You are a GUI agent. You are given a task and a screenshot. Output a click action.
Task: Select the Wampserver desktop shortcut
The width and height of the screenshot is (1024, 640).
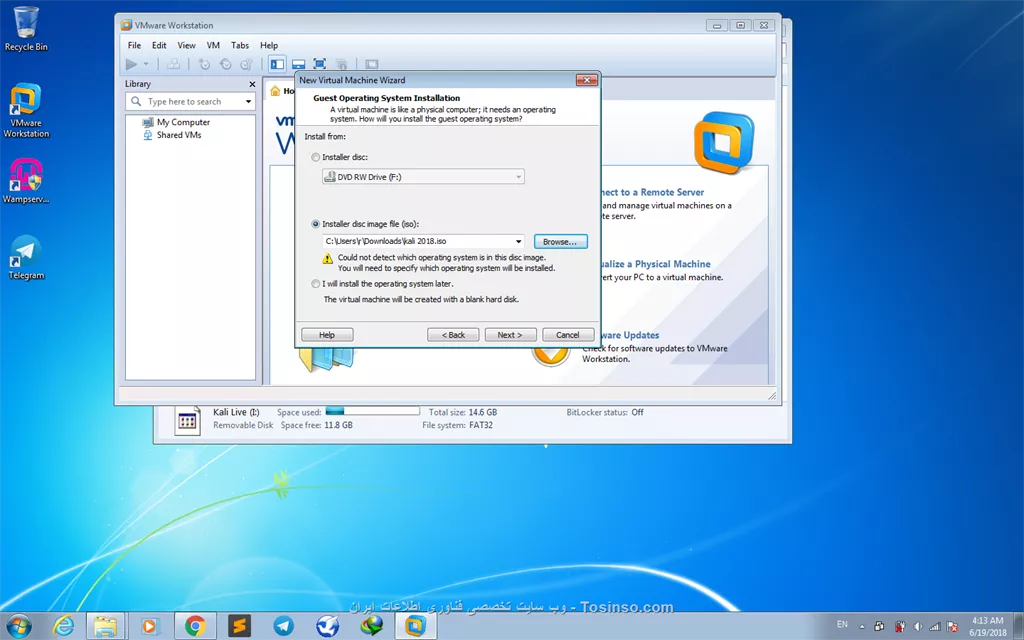point(26,182)
